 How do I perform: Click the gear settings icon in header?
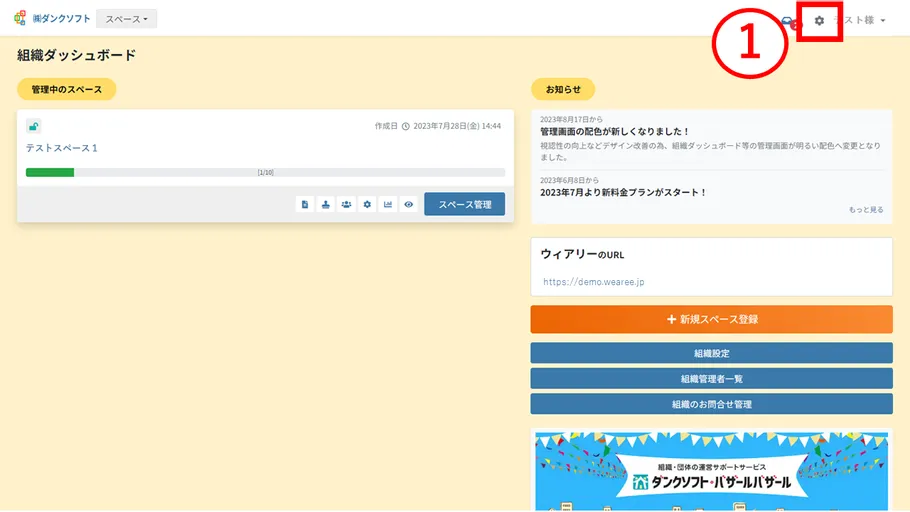point(820,20)
